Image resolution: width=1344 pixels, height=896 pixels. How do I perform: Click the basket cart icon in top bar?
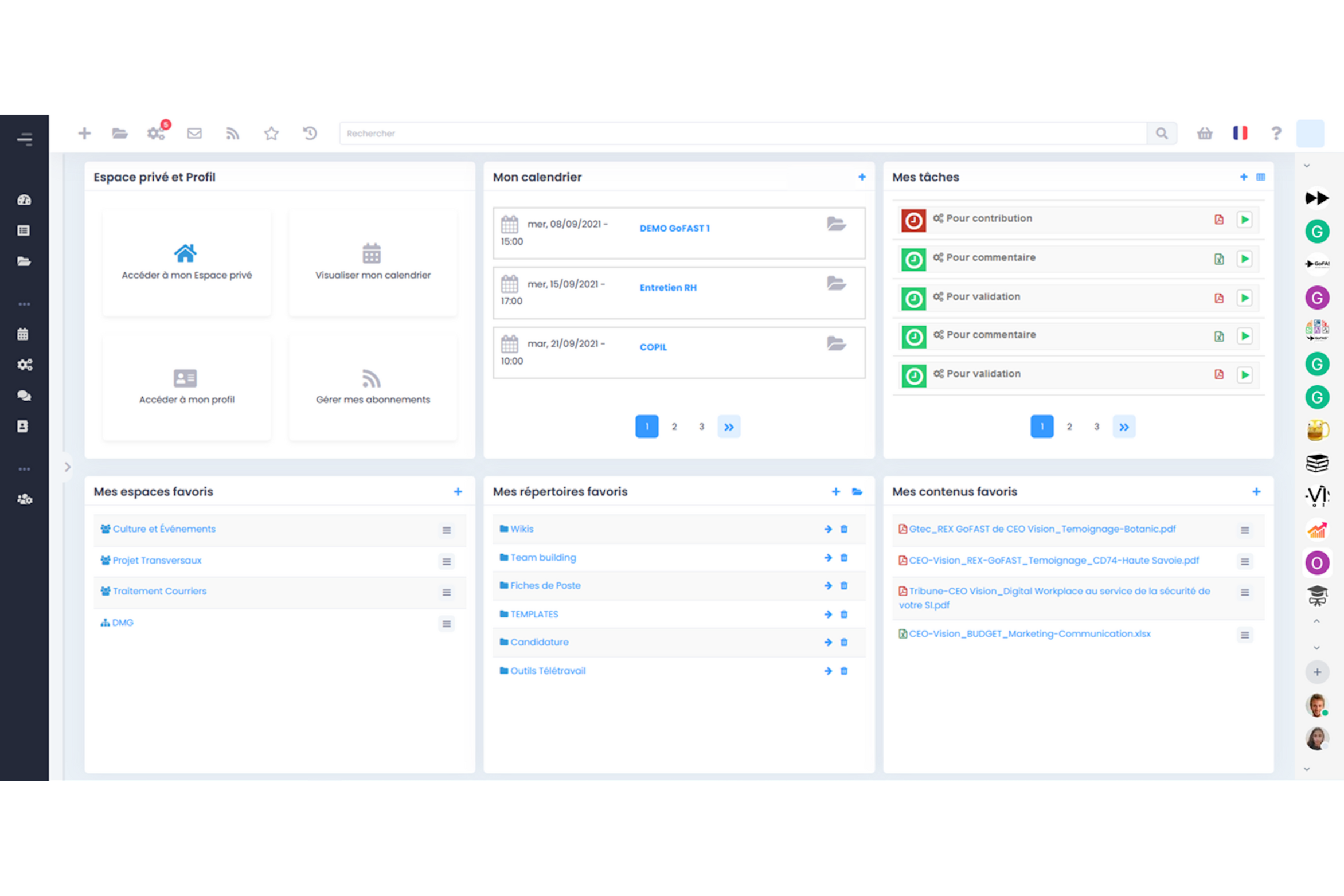[1205, 134]
